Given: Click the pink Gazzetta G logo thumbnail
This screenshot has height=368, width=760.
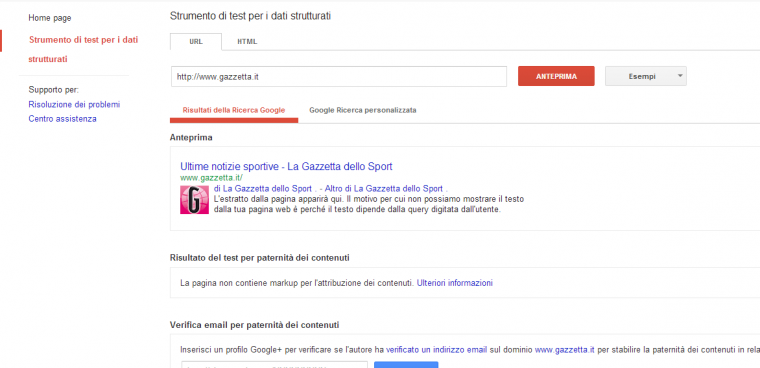Looking at the screenshot, I should coord(194,199).
